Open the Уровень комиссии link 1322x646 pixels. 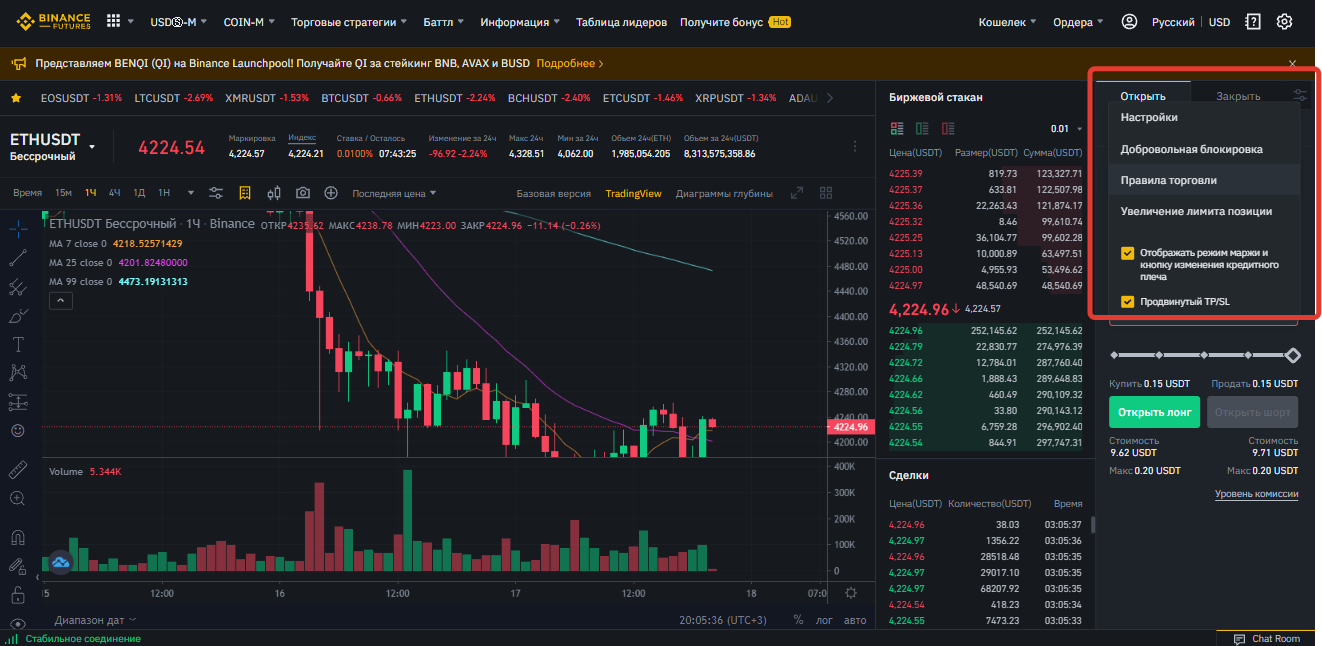pos(1256,494)
